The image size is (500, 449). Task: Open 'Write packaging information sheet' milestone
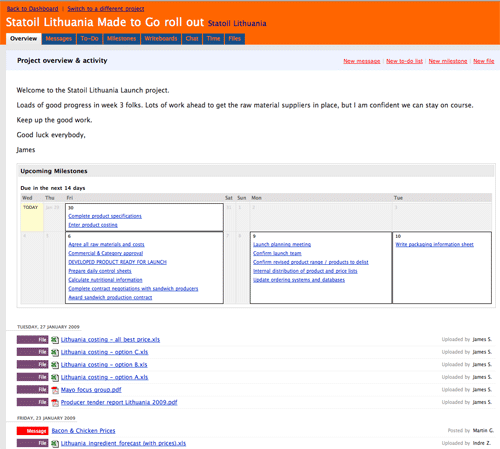[435, 244]
